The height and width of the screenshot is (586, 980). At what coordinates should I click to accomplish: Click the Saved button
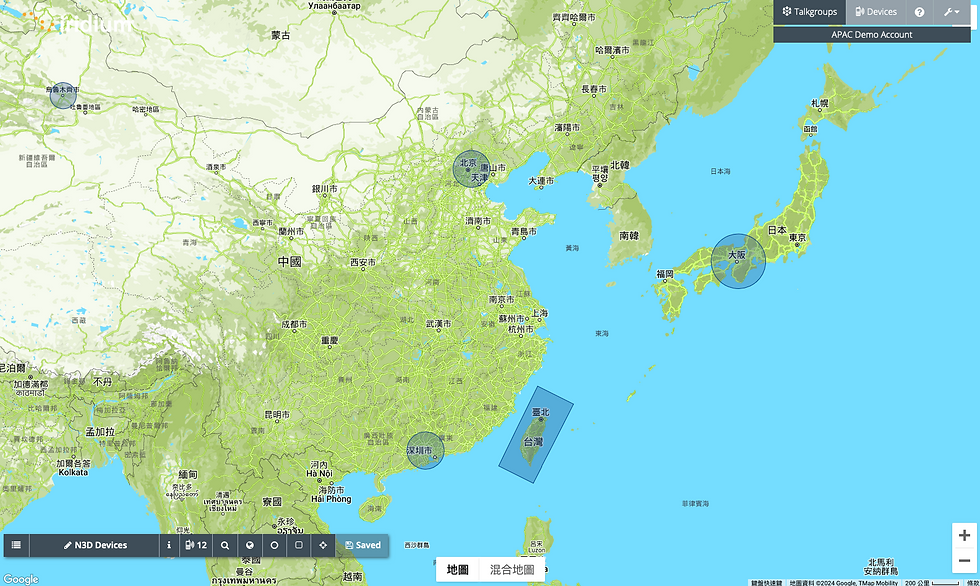coord(362,545)
